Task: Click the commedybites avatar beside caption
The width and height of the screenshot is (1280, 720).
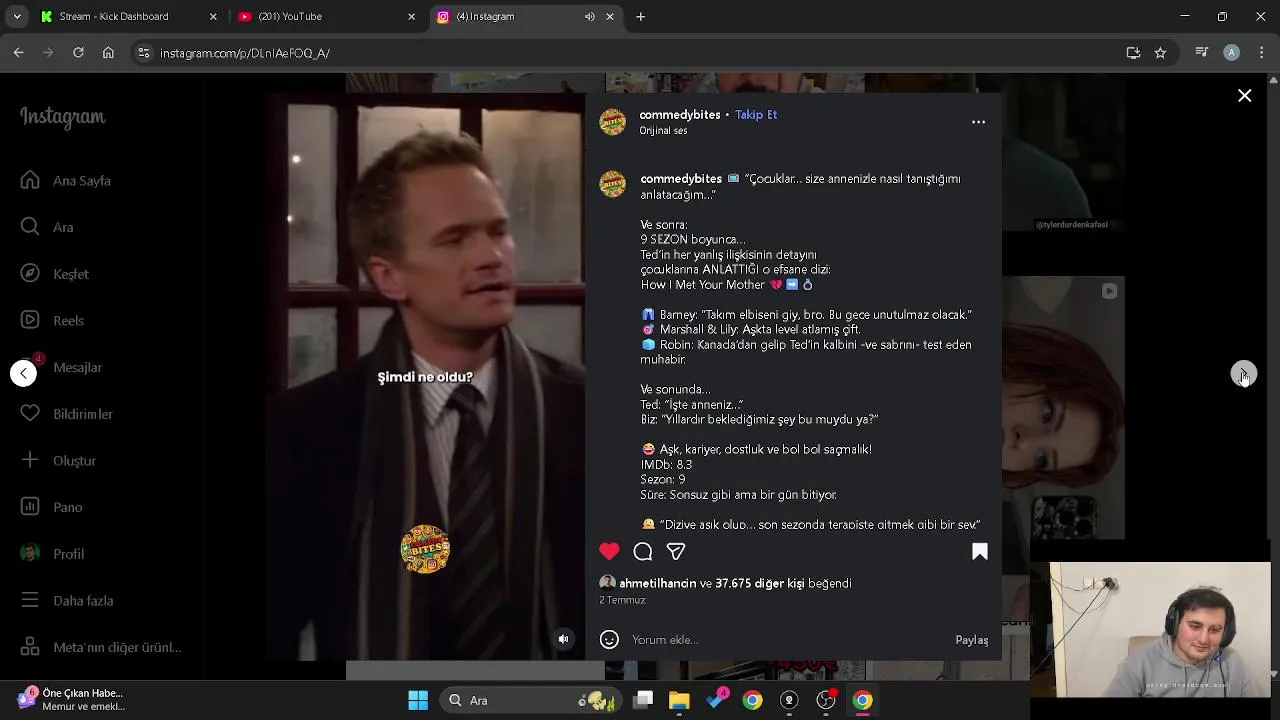Action: tap(612, 183)
